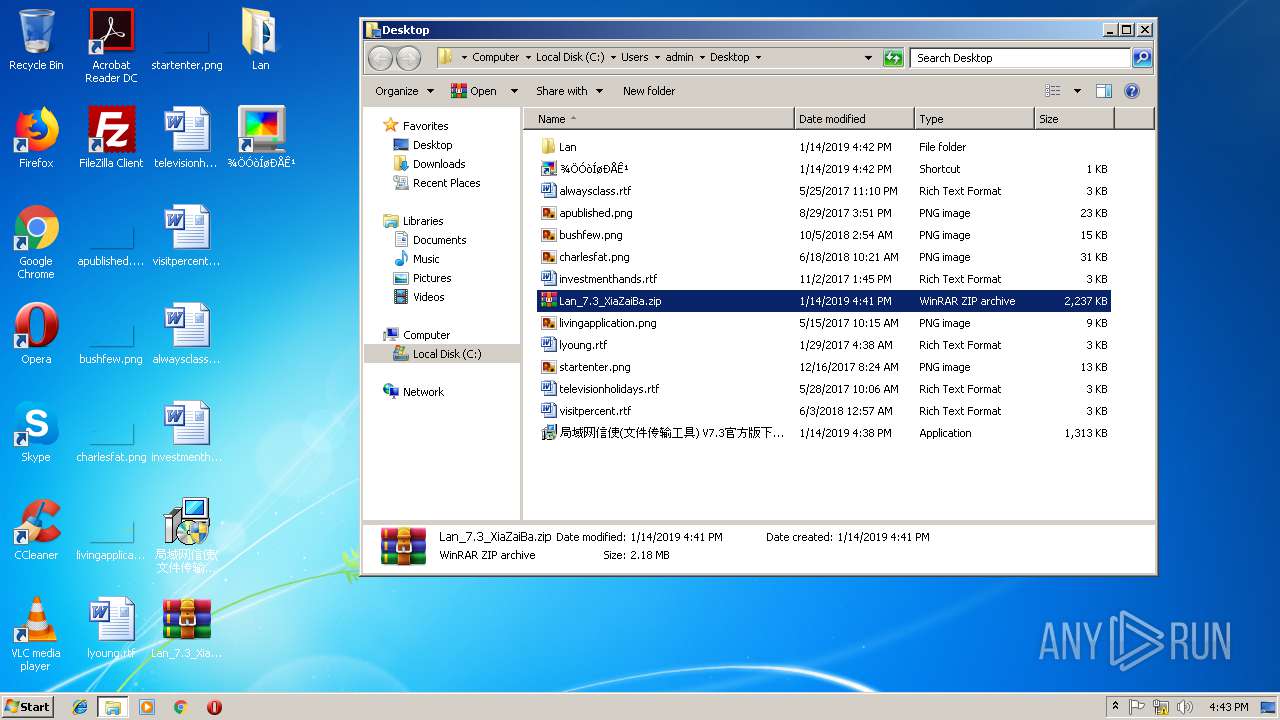1280x720 pixels.
Task: Expand the Open button dropdown arrow
Action: tap(514, 91)
